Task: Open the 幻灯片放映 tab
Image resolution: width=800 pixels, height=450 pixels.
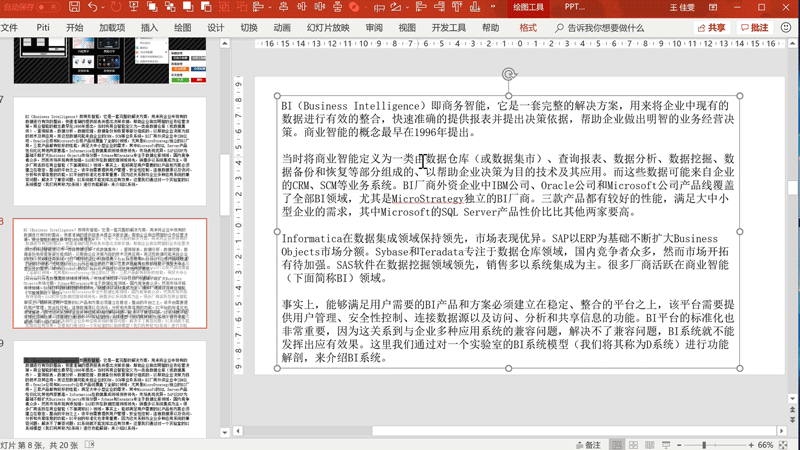Action: click(x=328, y=28)
